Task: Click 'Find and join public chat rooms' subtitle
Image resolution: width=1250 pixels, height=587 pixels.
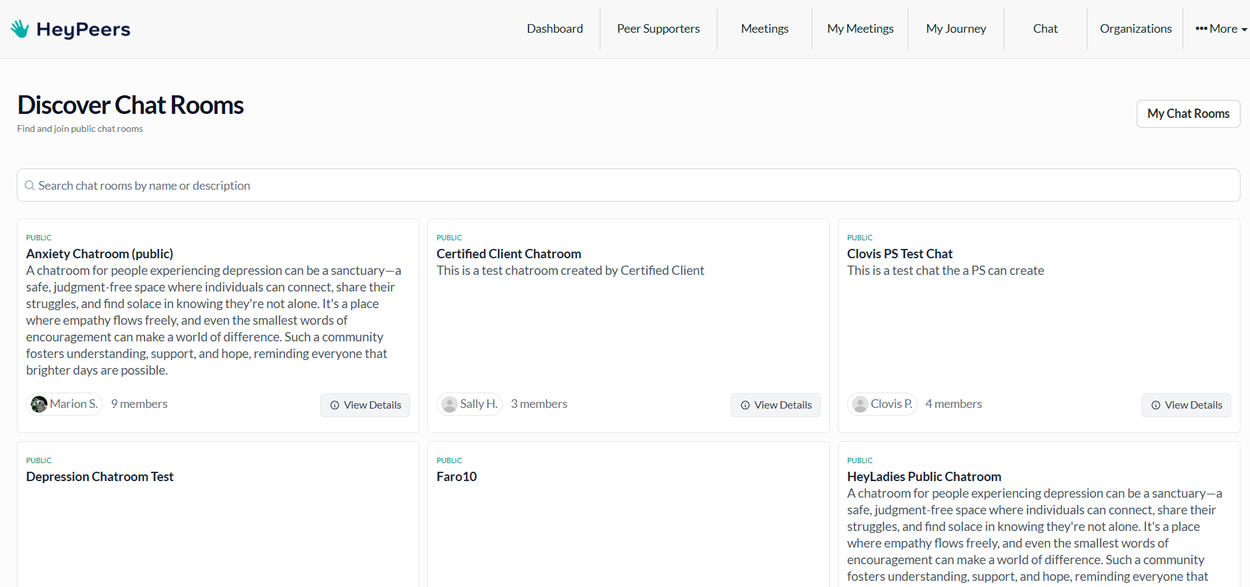Action: click(80, 129)
